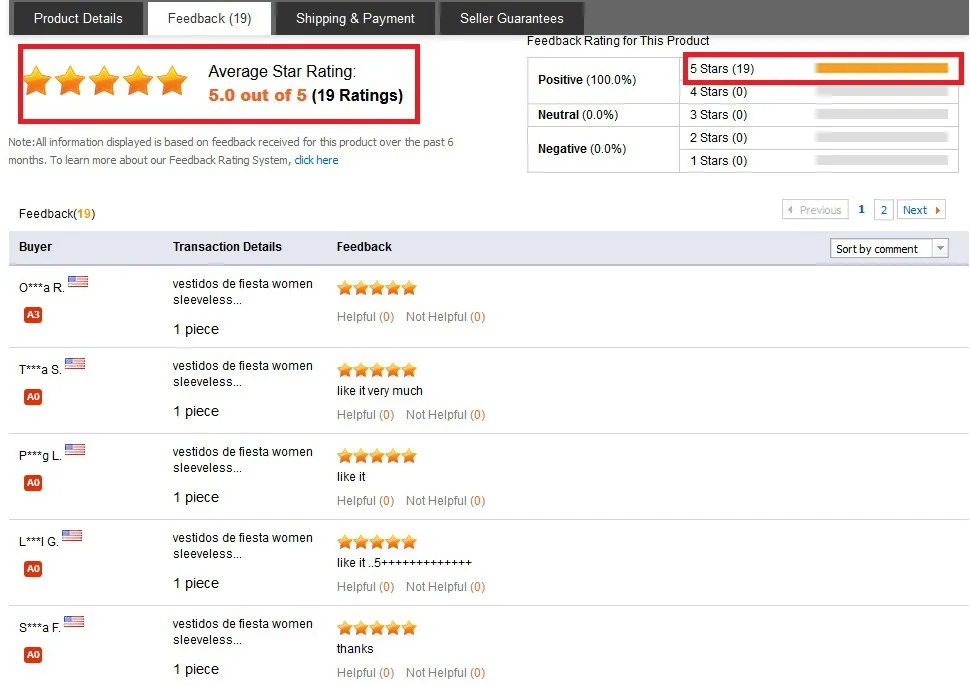The height and width of the screenshot is (686, 970).
Task: Click buyer name O***a R.
Action: click(41, 288)
